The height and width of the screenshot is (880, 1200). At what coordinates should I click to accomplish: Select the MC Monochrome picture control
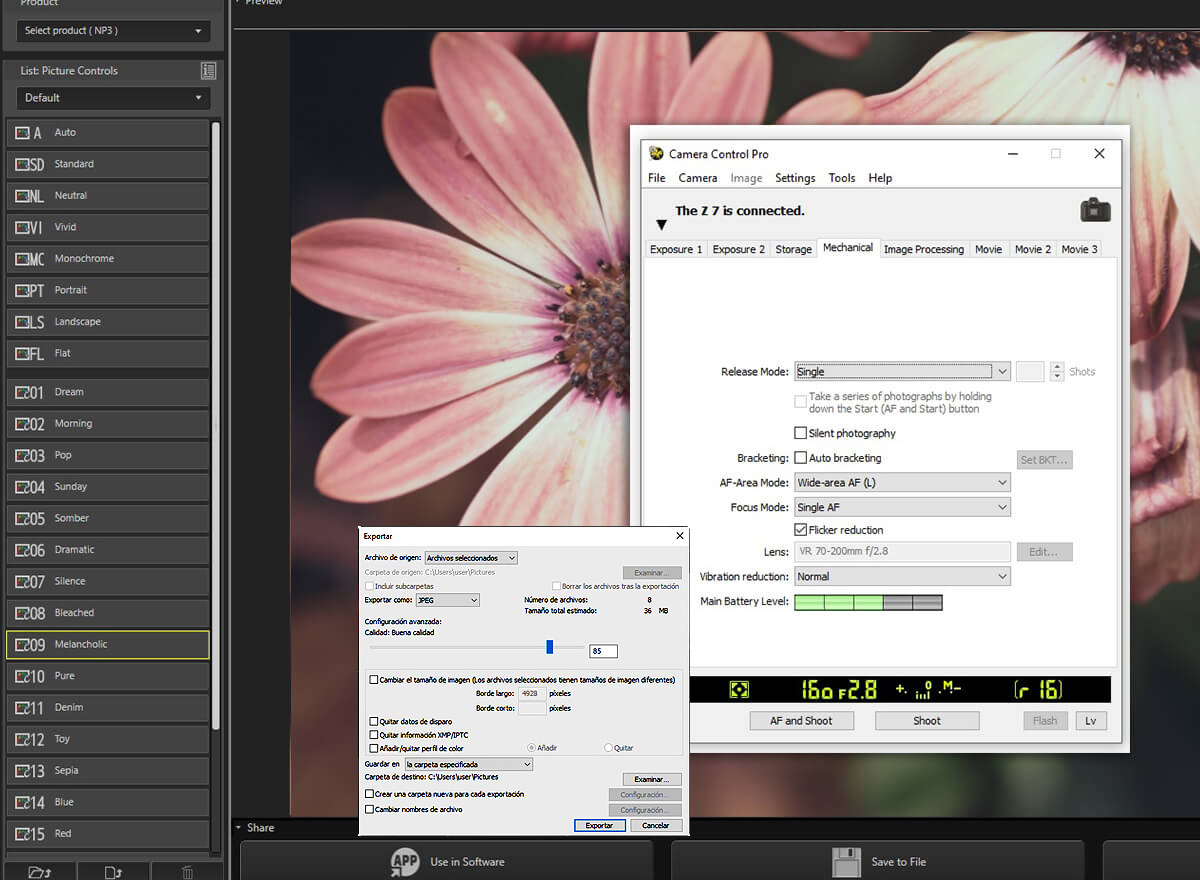(x=108, y=259)
